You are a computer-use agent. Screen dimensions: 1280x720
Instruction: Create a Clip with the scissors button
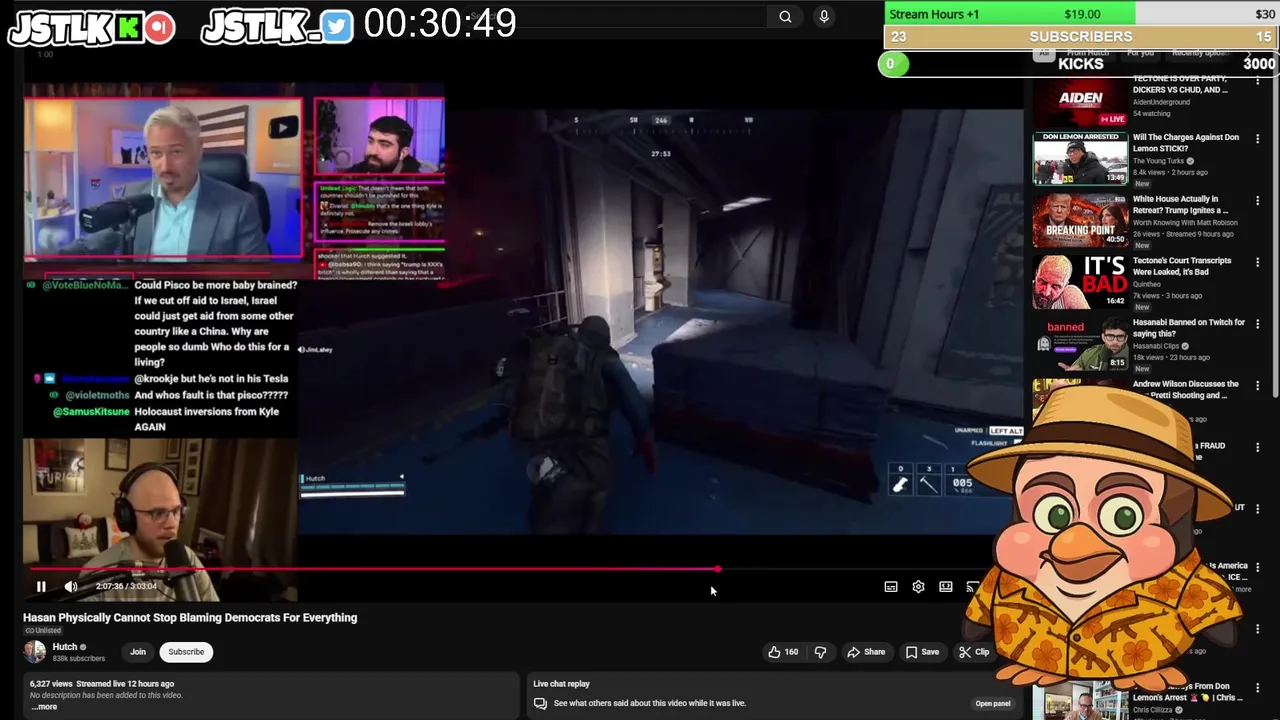974,652
